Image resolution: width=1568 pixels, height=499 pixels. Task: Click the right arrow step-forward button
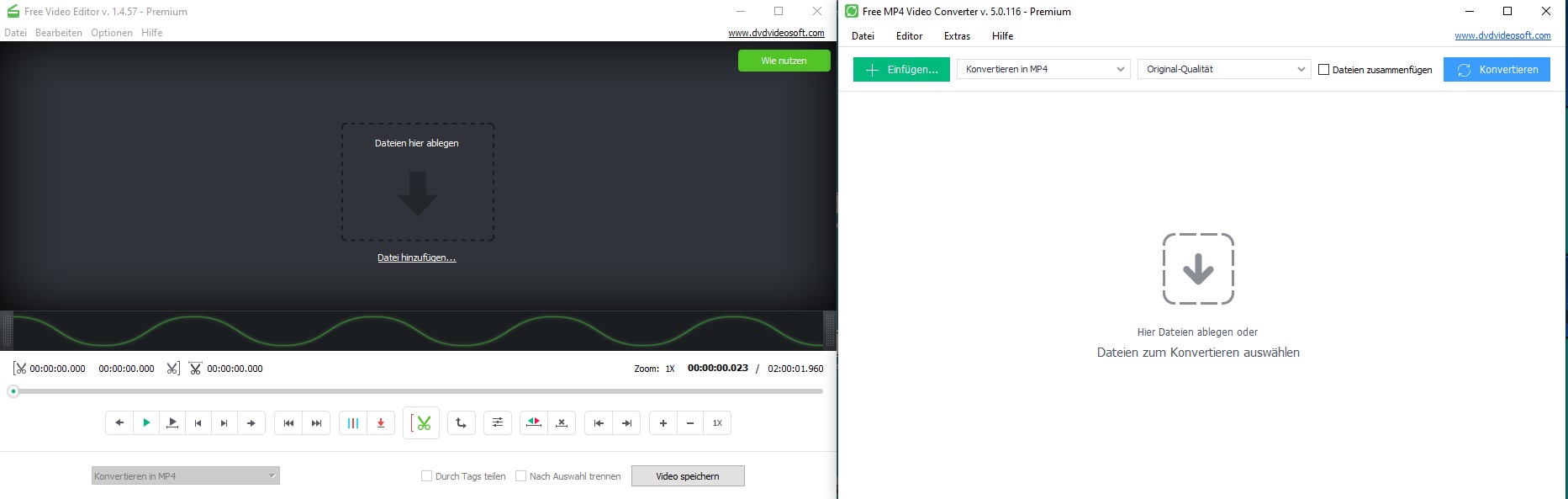[251, 422]
